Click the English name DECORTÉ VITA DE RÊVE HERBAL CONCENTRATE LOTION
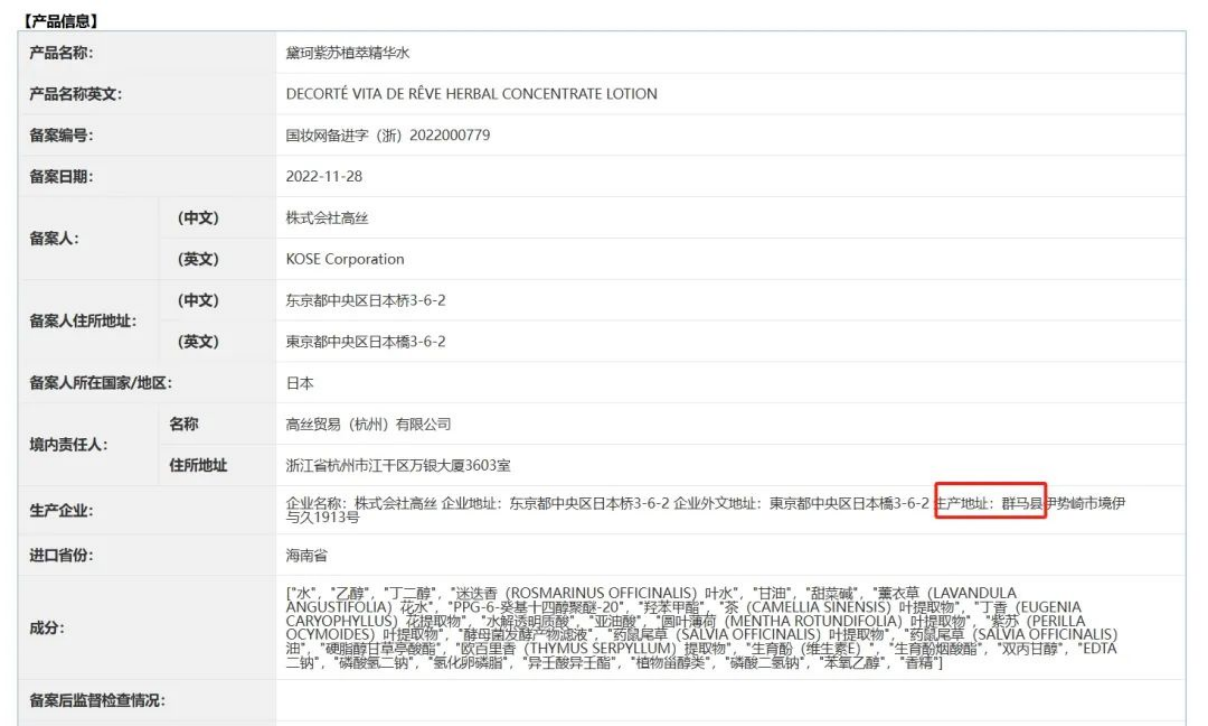Screen dimensions: 1208x726 (472, 94)
